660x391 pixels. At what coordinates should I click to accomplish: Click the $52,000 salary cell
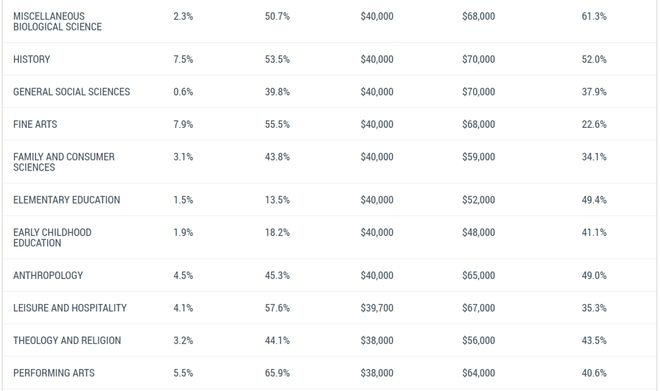[x=479, y=200]
